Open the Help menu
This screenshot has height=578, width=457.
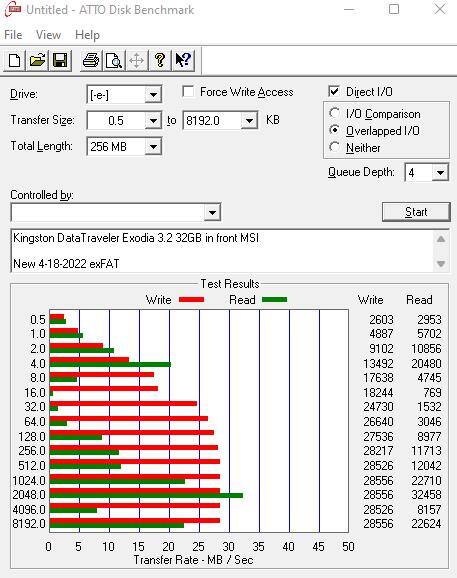tap(87, 35)
